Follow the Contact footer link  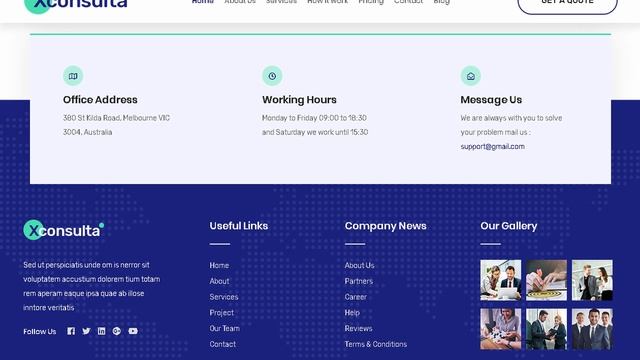[222, 344]
